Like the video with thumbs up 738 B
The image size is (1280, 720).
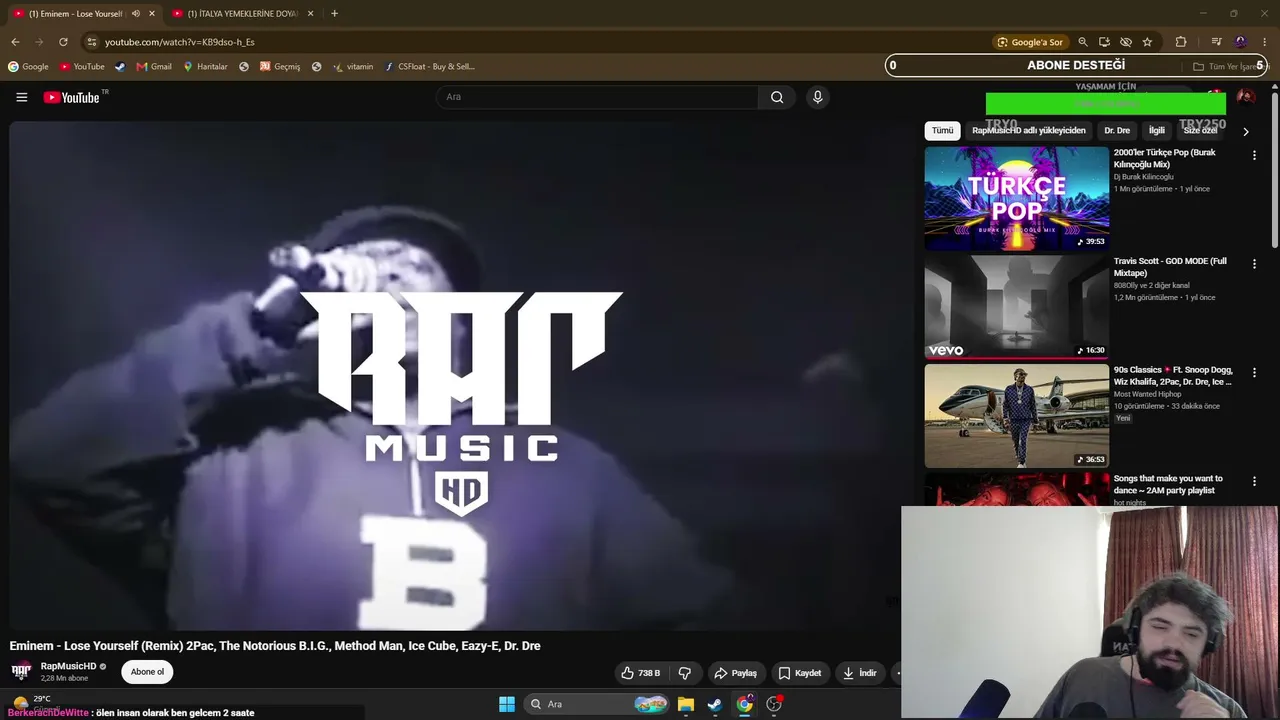pos(639,673)
